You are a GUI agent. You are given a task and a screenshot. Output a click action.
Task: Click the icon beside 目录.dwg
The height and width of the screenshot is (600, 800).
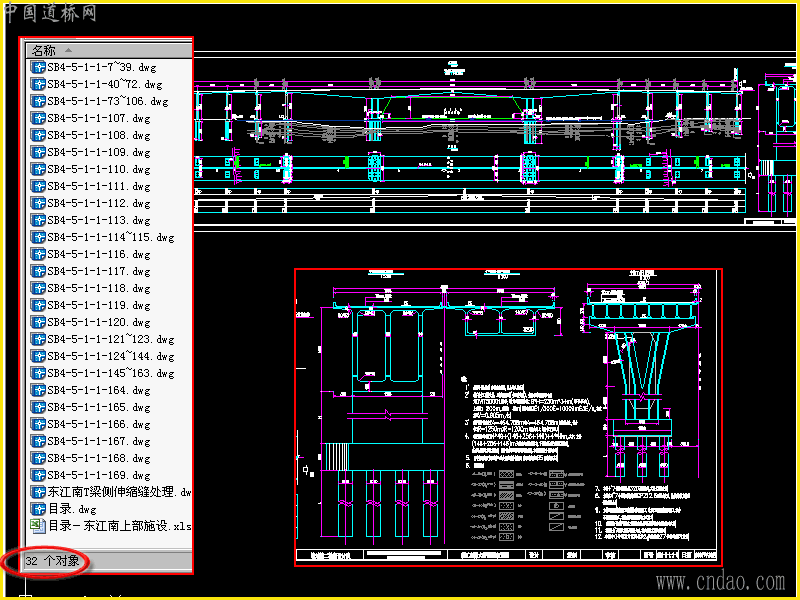click(x=38, y=509)
